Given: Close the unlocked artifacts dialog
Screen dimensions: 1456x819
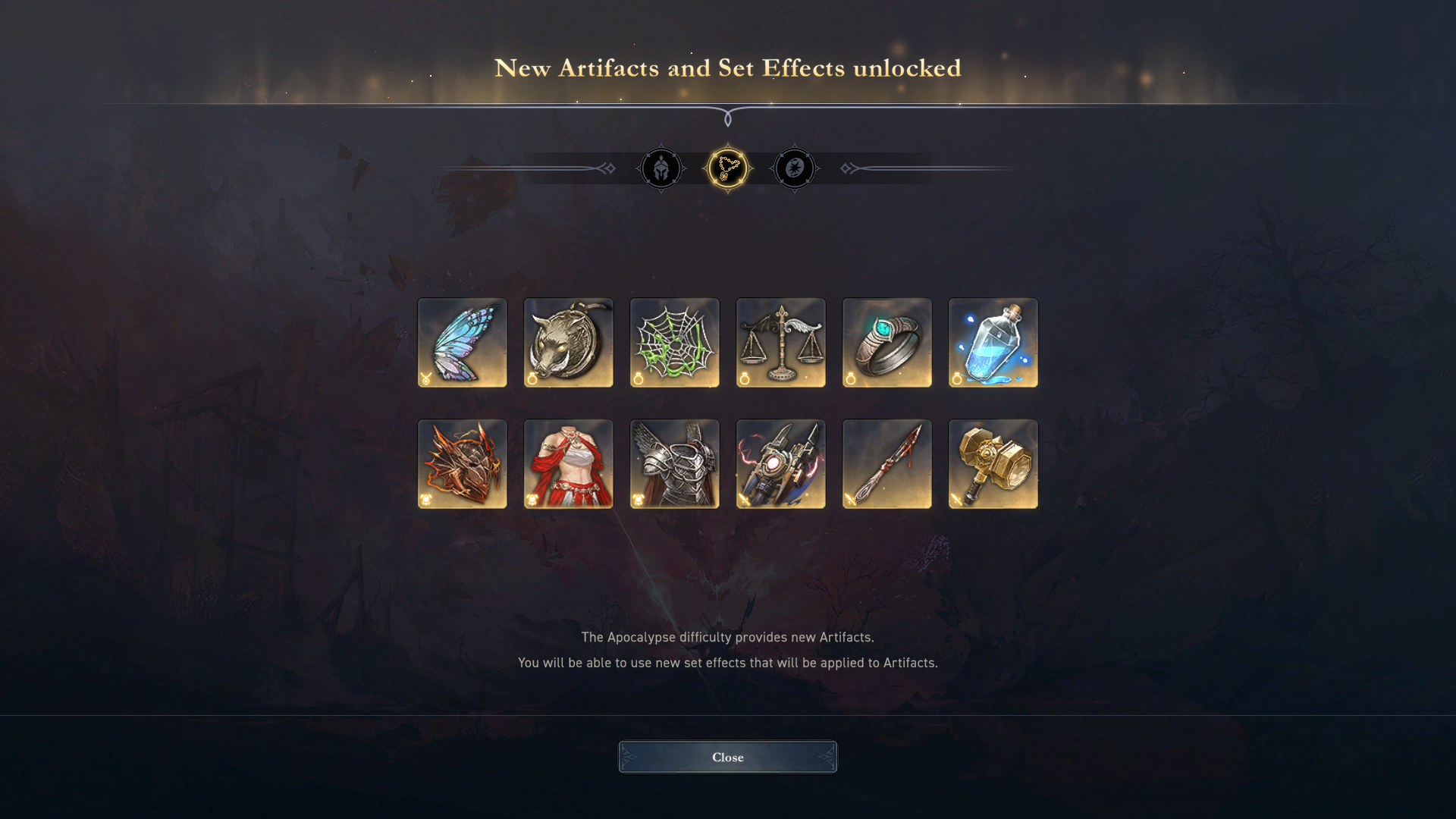Looking at the screenshot, I should pyautogui.click(x=727, y=757).
